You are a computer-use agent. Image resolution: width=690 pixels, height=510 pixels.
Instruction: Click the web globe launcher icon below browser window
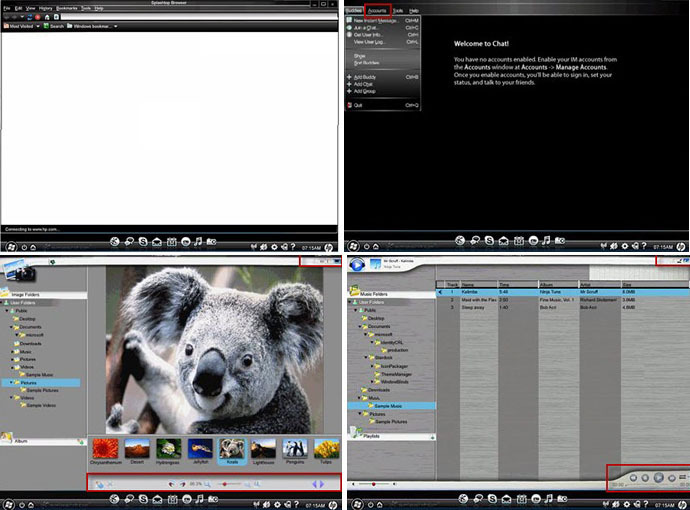[114, 242]
